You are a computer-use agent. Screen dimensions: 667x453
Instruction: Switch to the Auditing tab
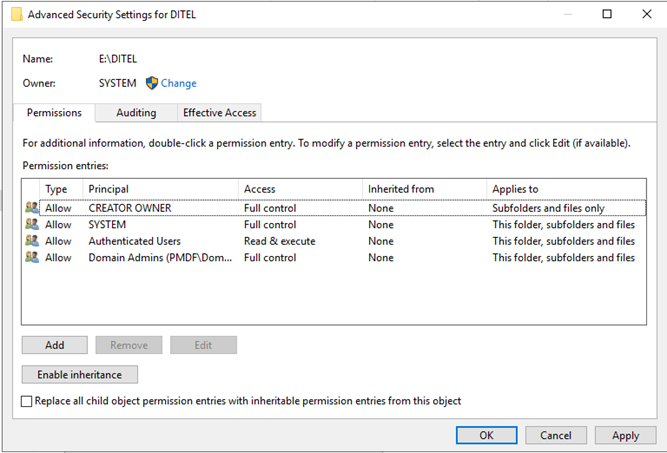point(135,113)
